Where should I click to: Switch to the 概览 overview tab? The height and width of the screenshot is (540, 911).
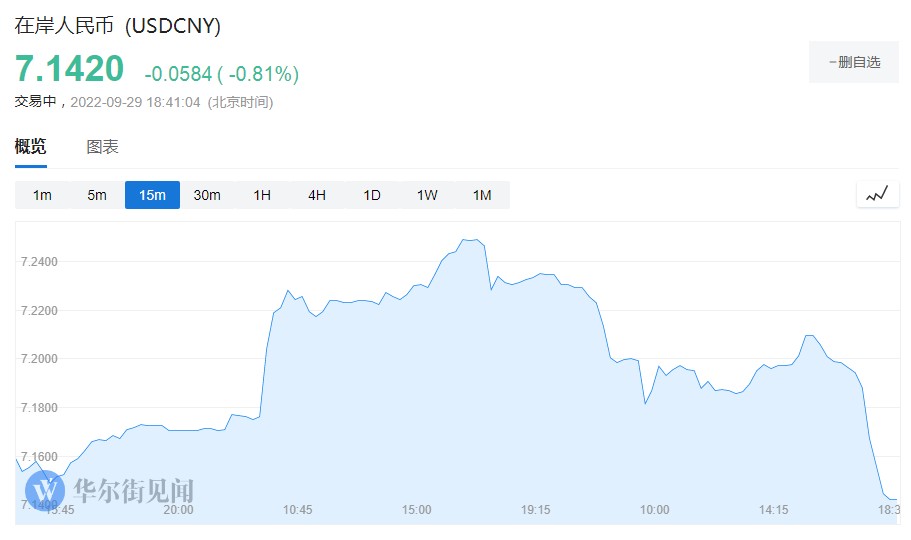(x=30, y=147)
